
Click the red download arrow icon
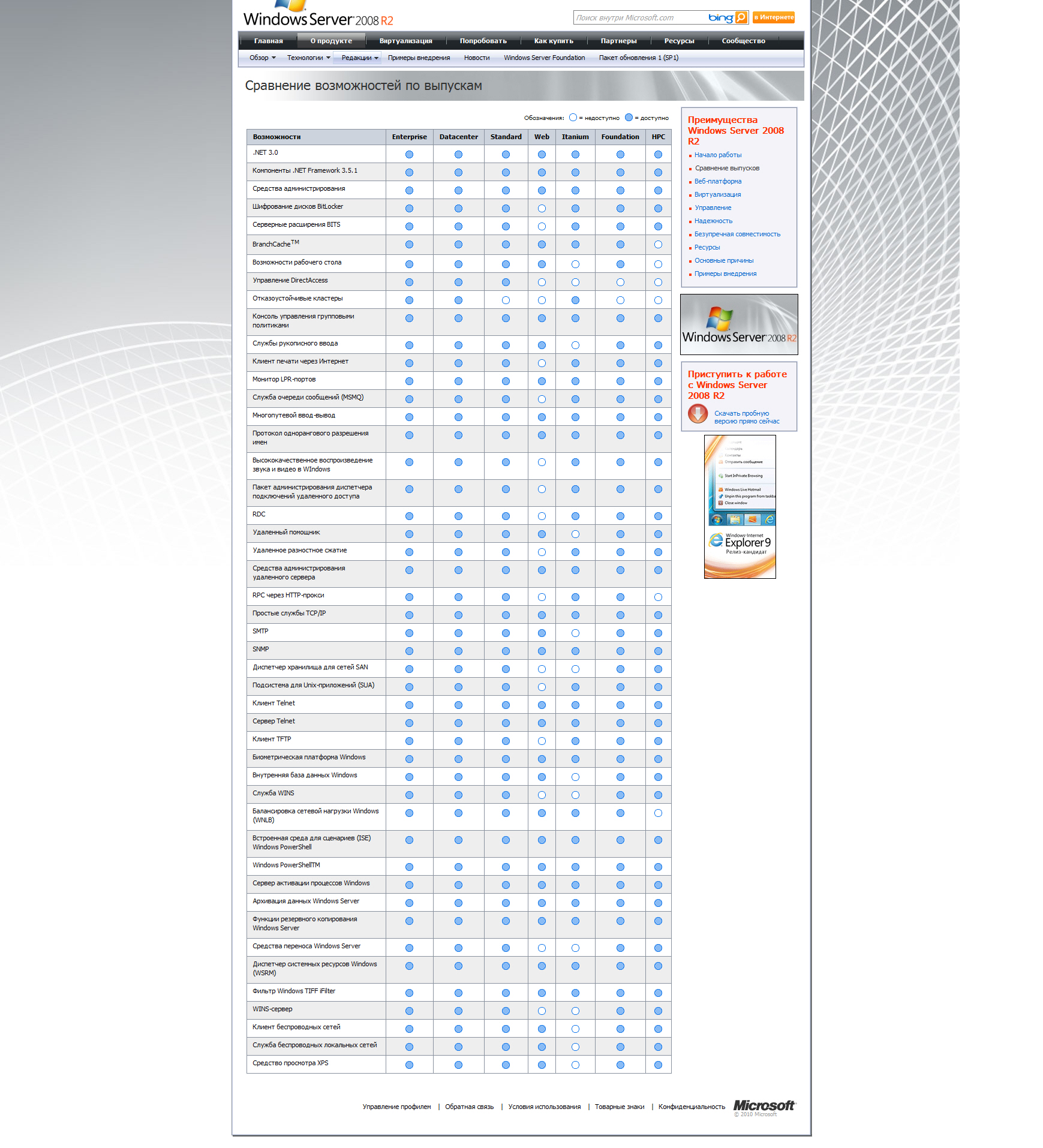[x=698, y=414]
